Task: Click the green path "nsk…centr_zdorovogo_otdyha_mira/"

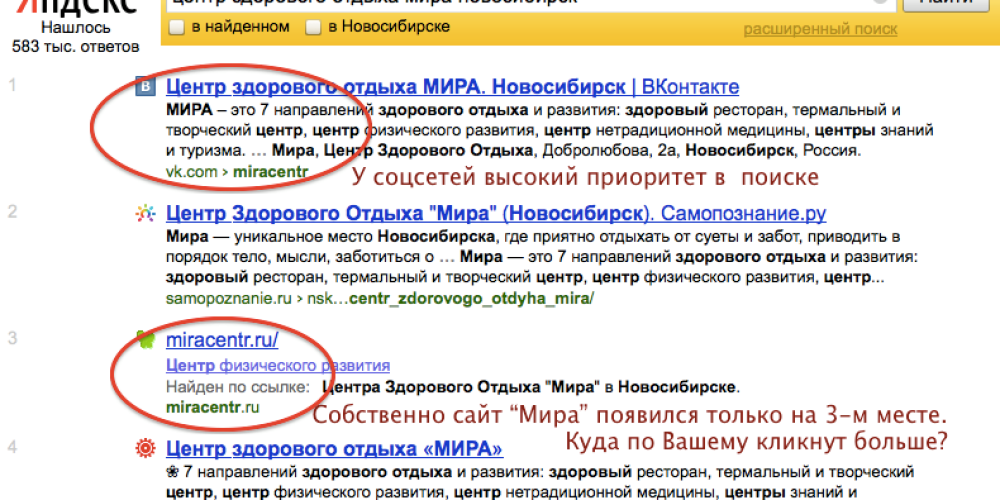Action: pyautogui.click(x=450, y=298)
